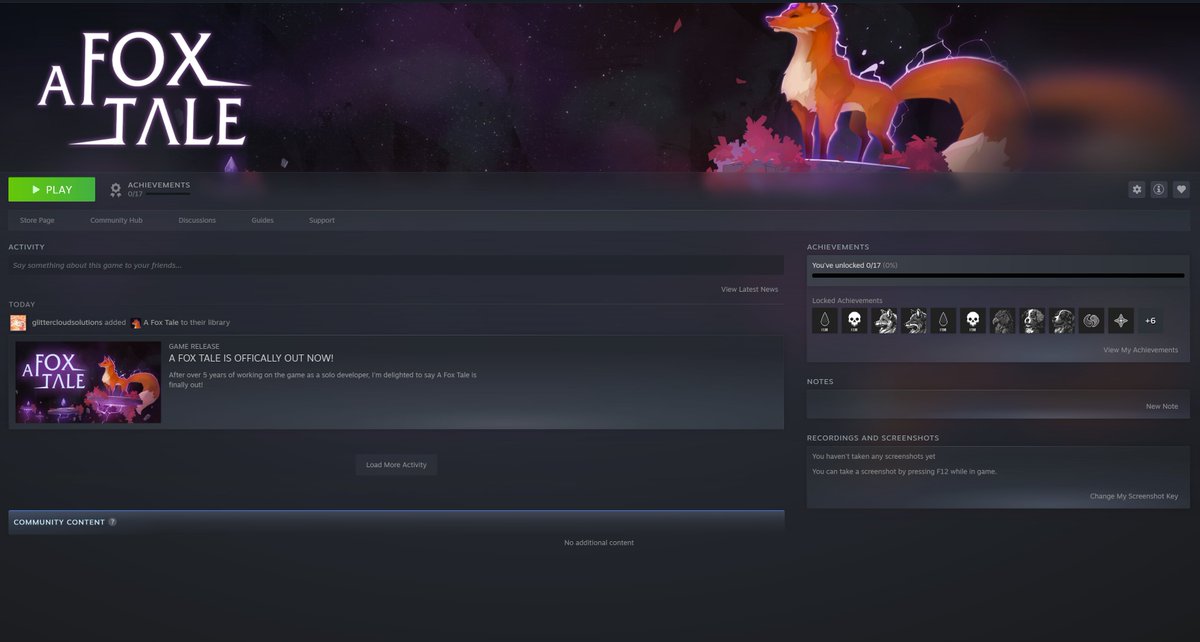Screen dimensions: 1200x642
Task: Click the RECORDINGS AND SCREENSHOTS heading
Action: click(873, 438)
